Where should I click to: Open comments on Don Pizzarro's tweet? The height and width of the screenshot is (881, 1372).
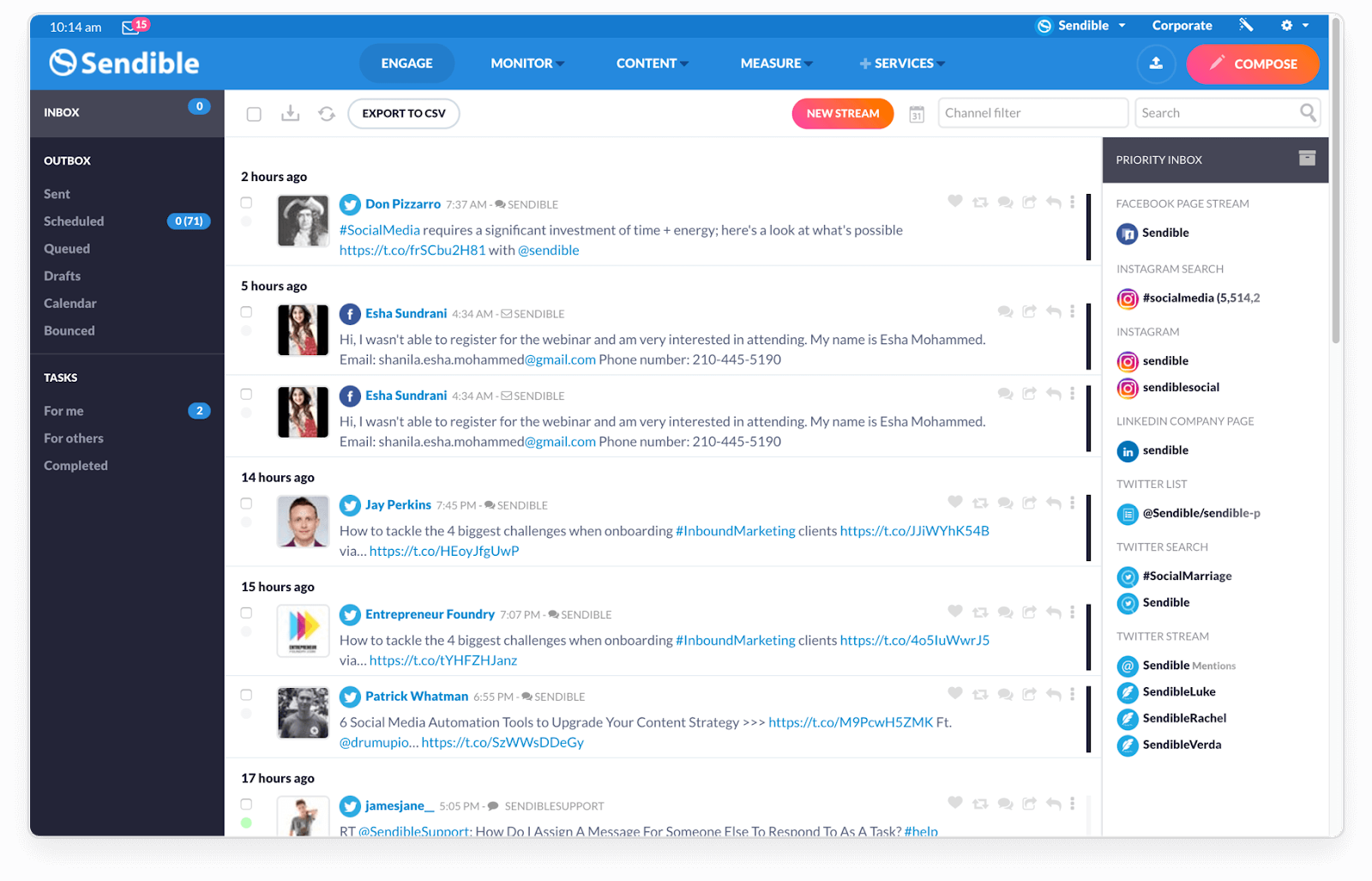click(x=1005, y=202)
